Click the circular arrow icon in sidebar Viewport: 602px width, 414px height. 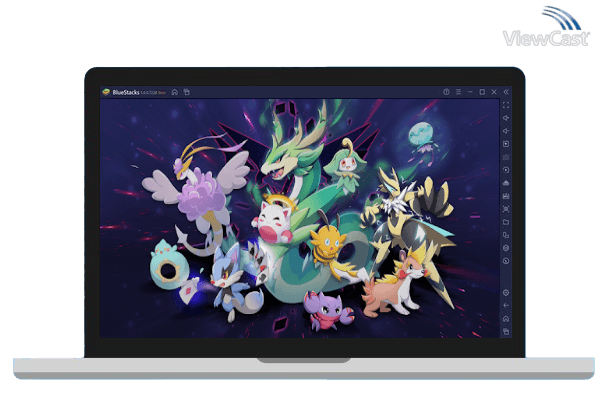click(x=506, y=261)
